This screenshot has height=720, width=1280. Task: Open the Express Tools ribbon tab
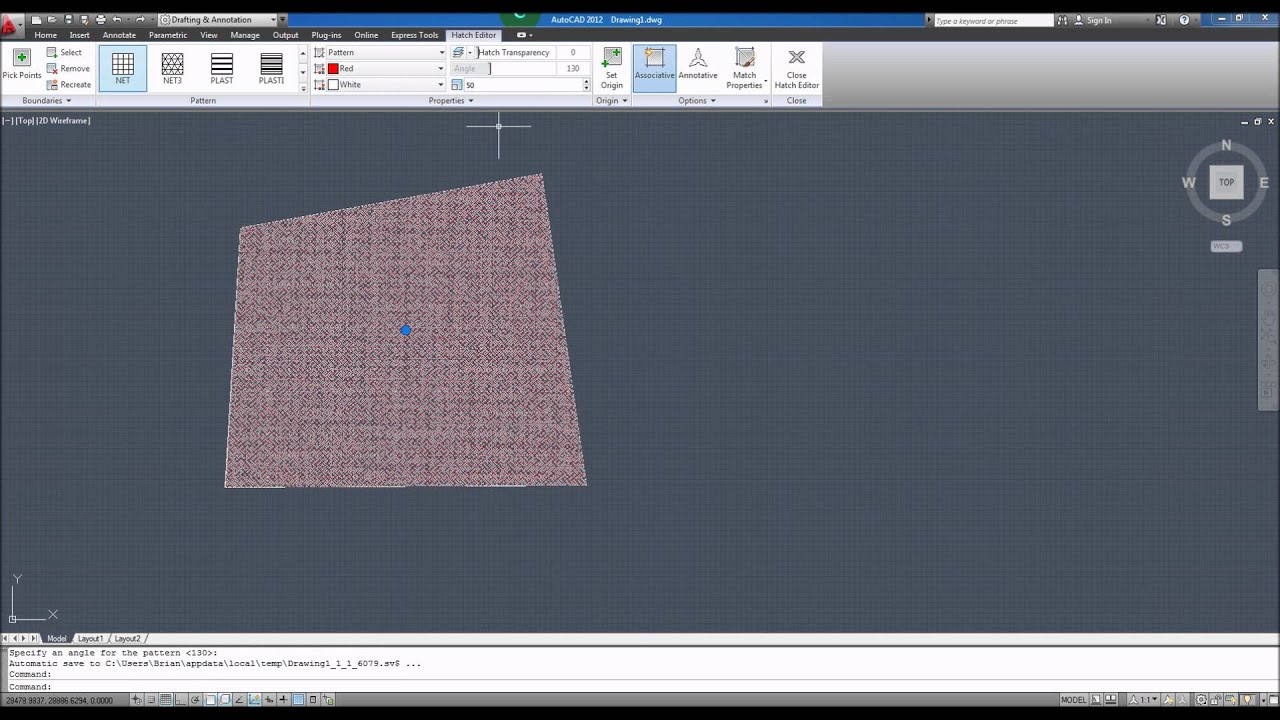tap(415, 35)
